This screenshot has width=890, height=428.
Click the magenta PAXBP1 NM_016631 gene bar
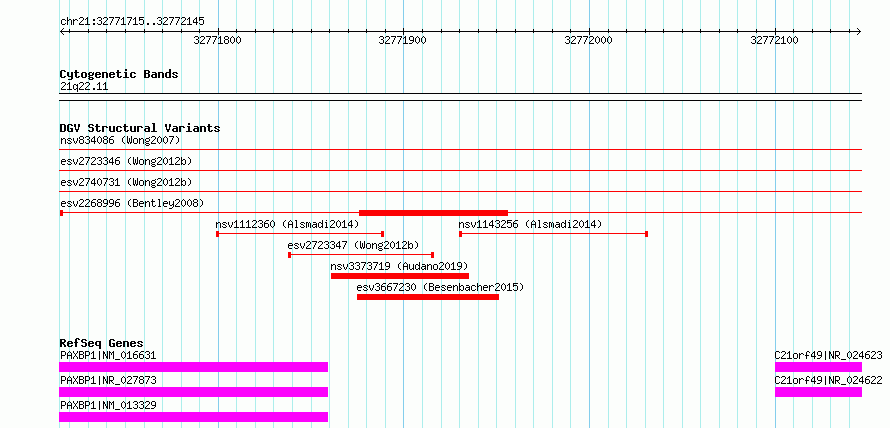pos(194,367)
